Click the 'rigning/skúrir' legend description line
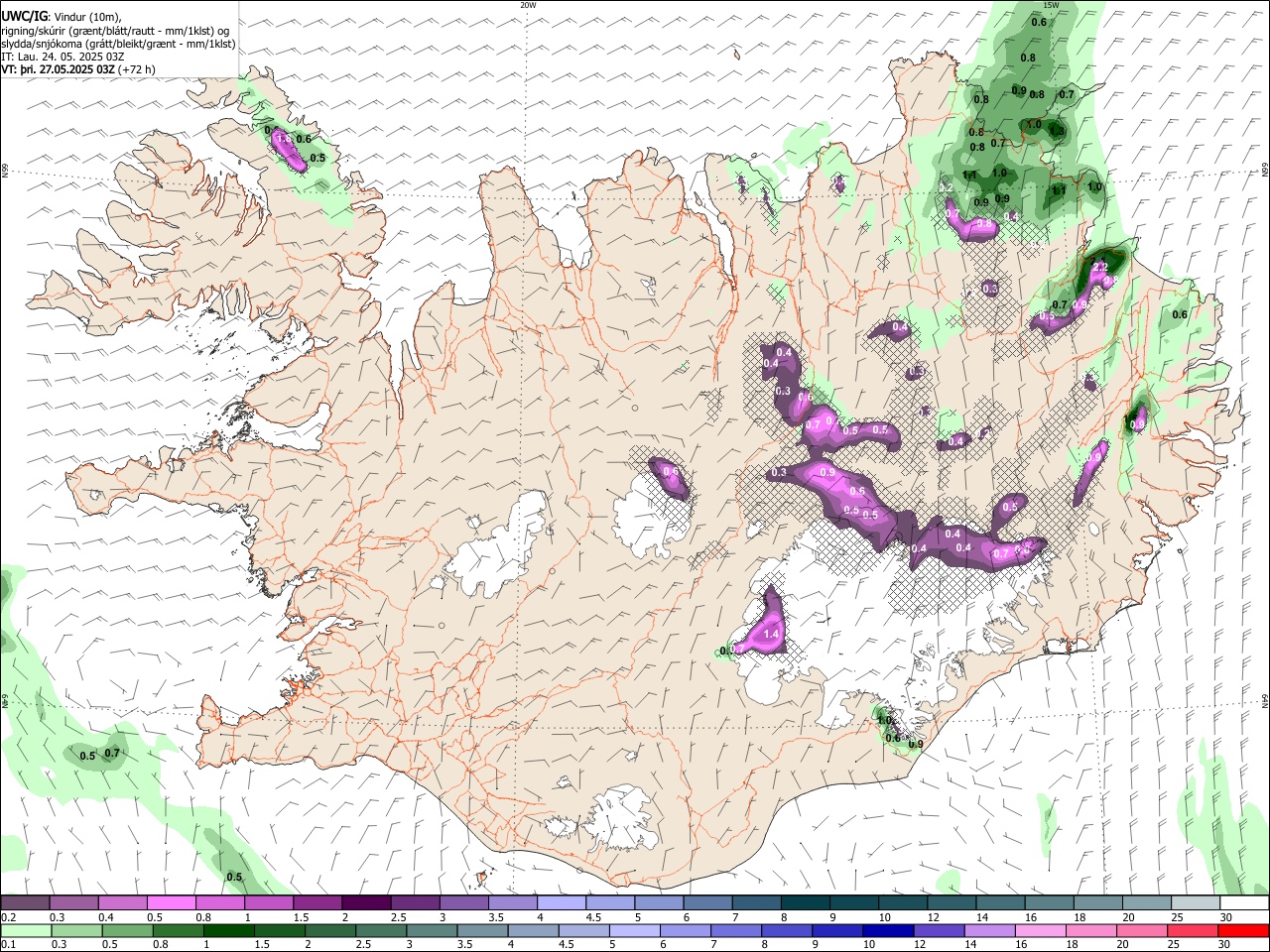 coord(115,30)
